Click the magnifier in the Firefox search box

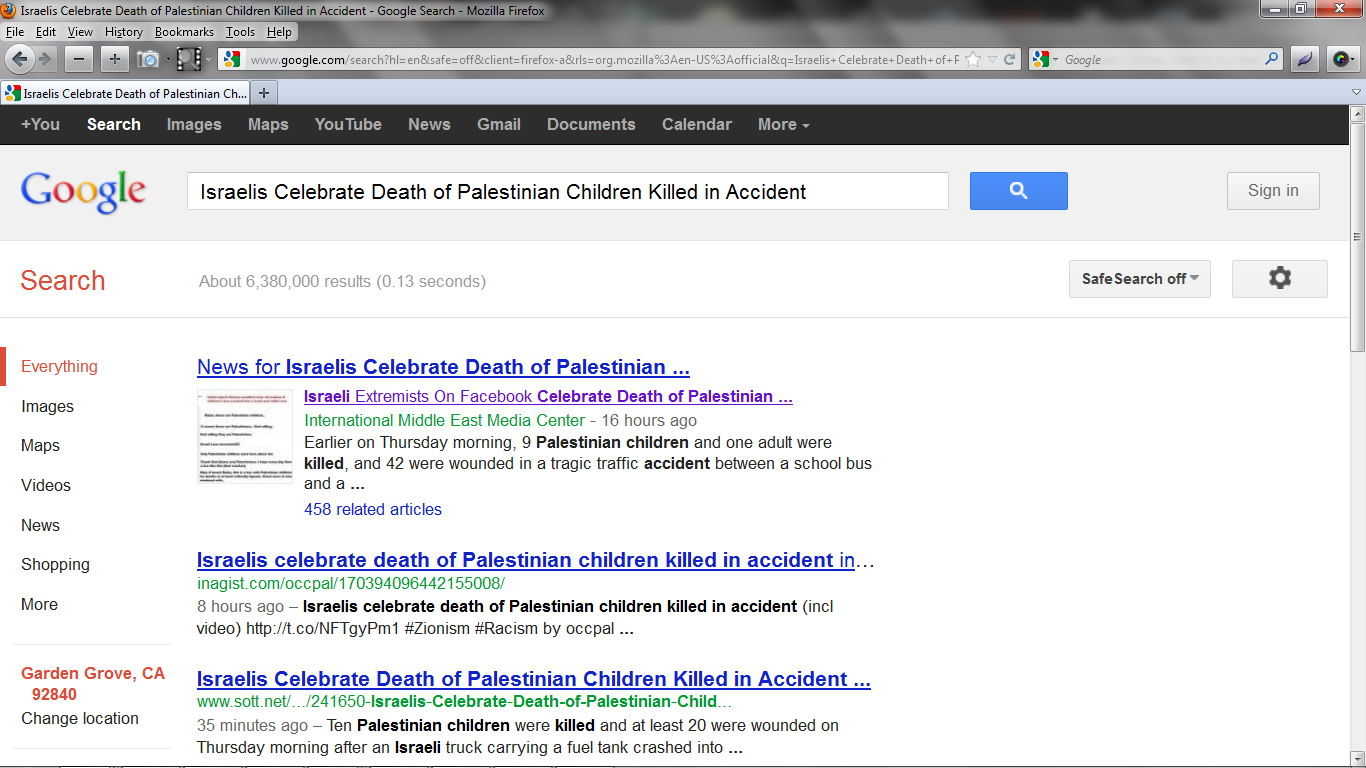[x=1272, y=59]
